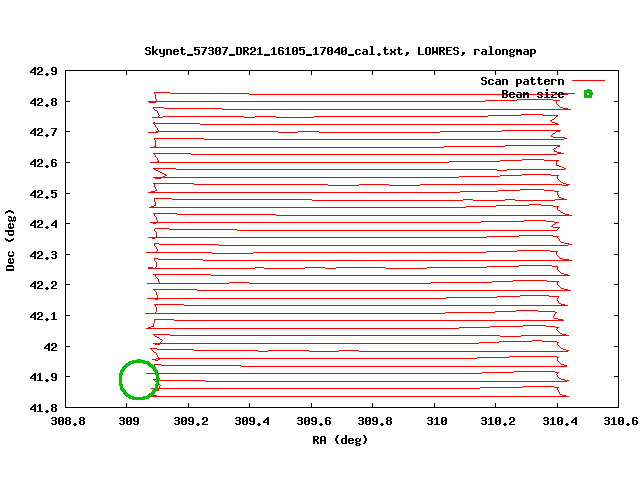Click the large green beam circle
Viewport: 640px width, 480px height.
[x=139, y=380]
